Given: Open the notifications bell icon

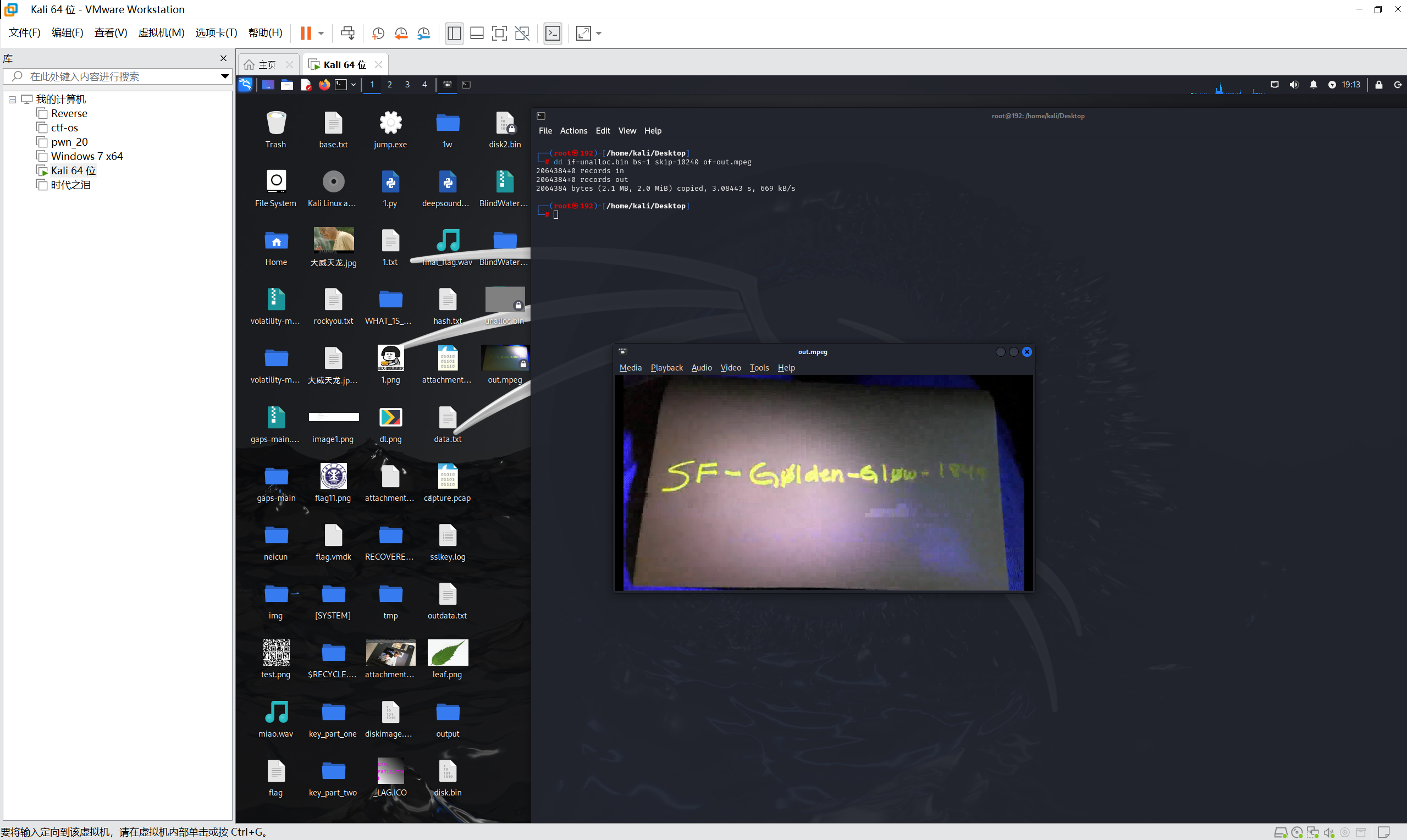Looking at the screenshot, I should pyautogui.click(x=1314, y=85).
